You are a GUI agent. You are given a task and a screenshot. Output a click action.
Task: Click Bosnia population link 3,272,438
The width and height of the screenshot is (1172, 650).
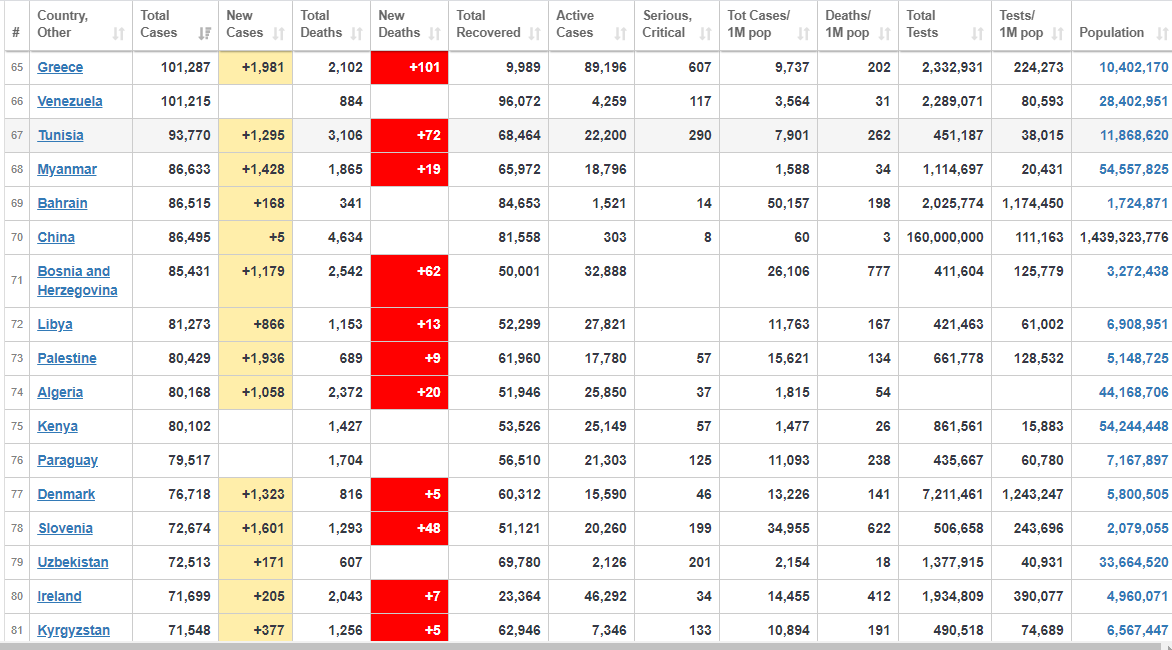(1138, 271)
